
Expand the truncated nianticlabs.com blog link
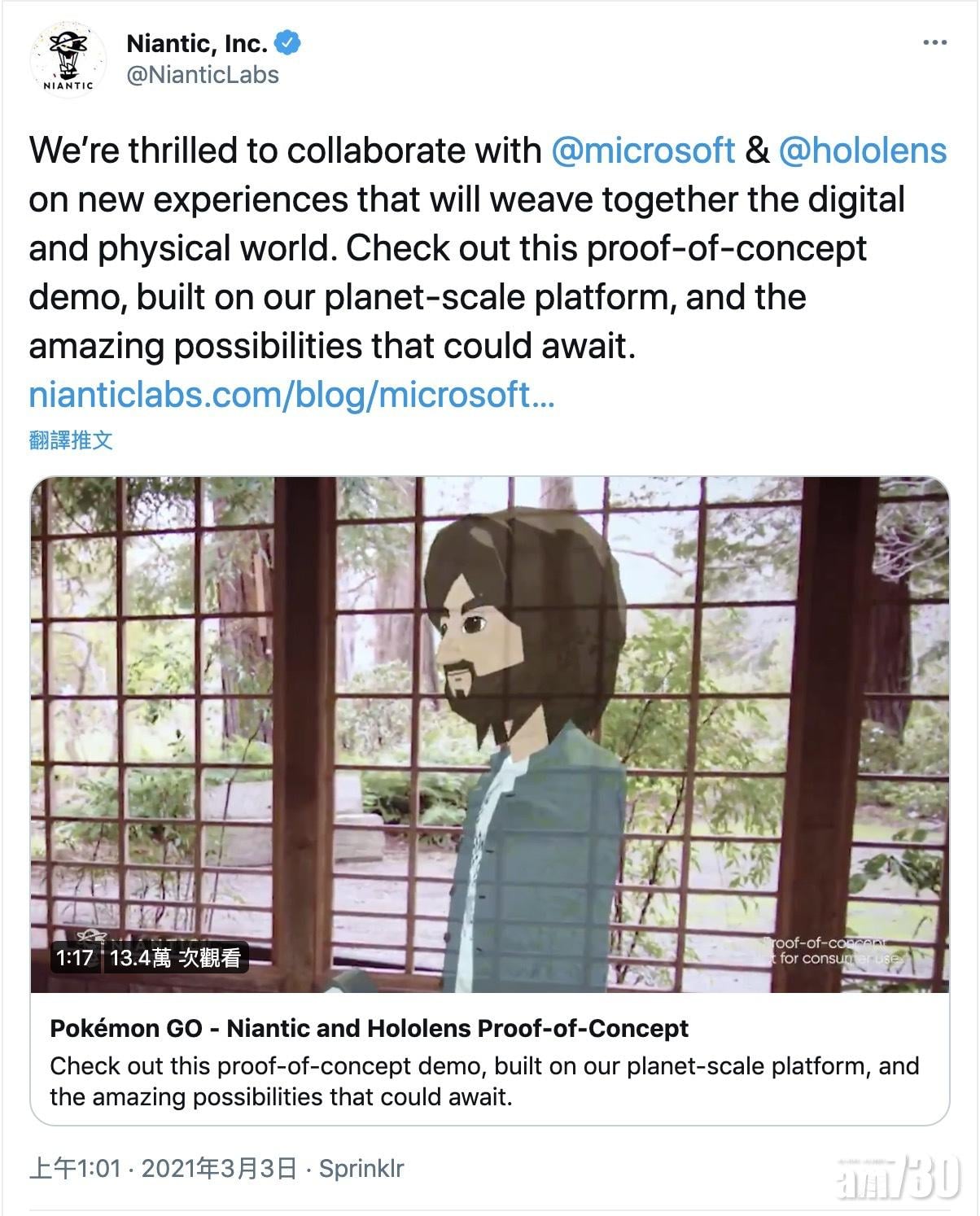pos(293,396)
